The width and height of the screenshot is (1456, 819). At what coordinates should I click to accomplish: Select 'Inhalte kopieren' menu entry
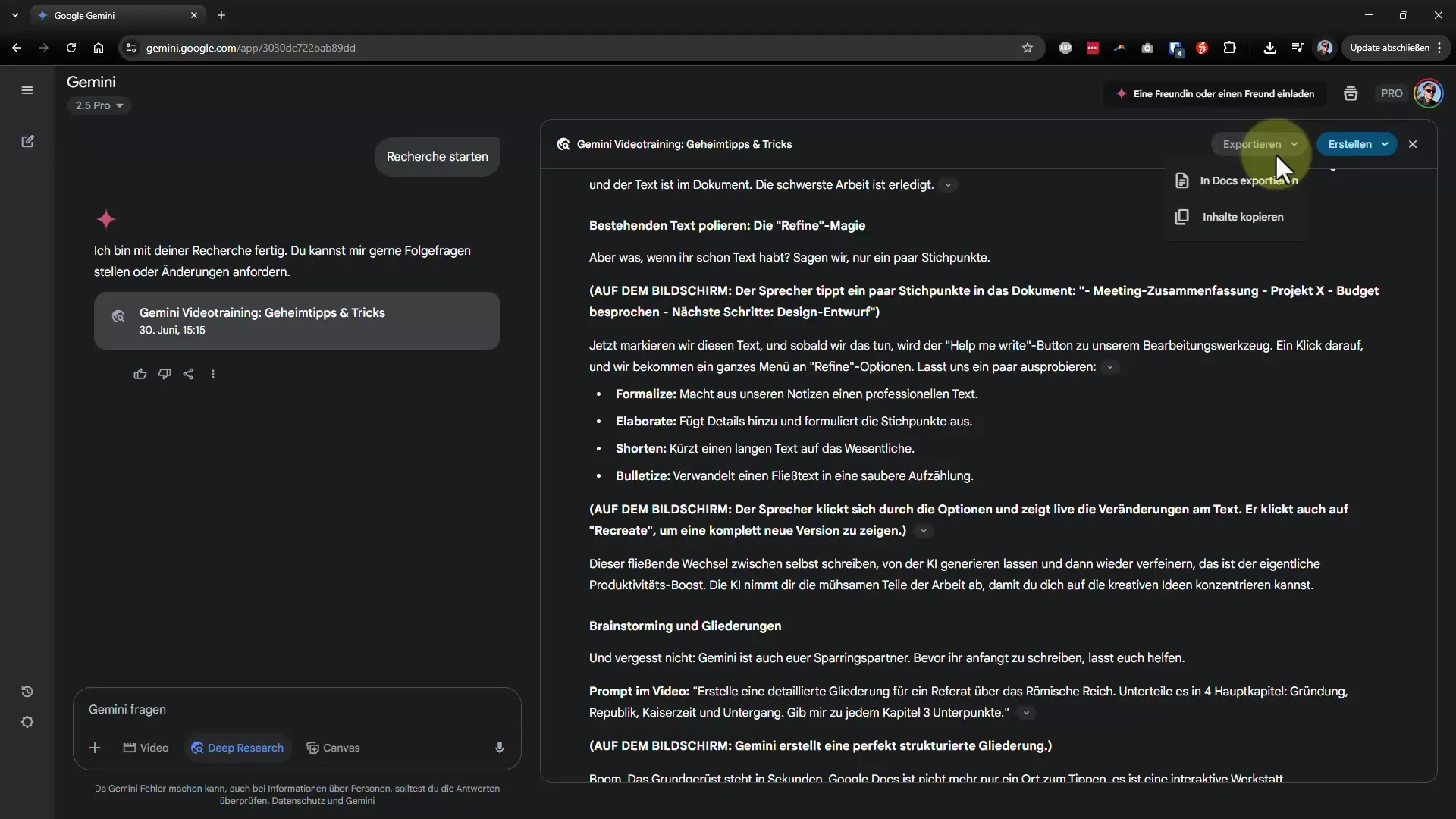tap(1236, 217)
